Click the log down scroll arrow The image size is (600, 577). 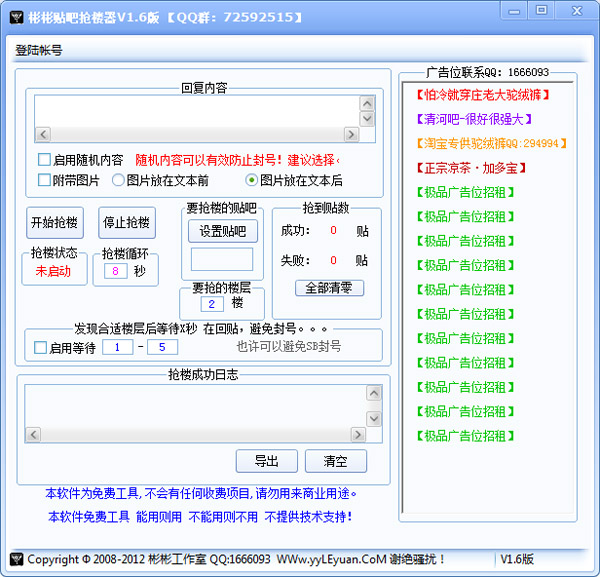tap(374, 419)
